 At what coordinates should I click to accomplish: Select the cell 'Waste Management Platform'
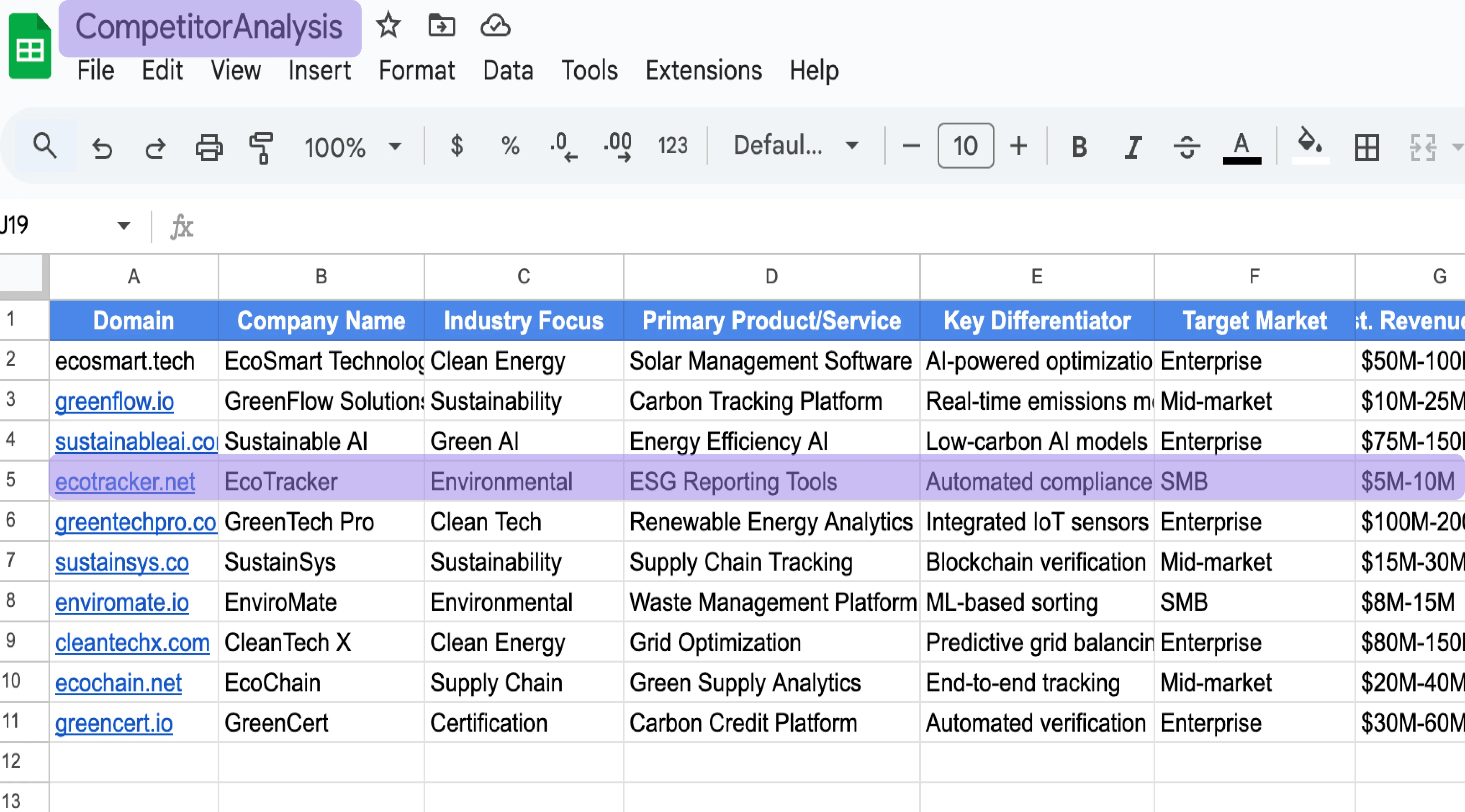[x=771, y=602]
